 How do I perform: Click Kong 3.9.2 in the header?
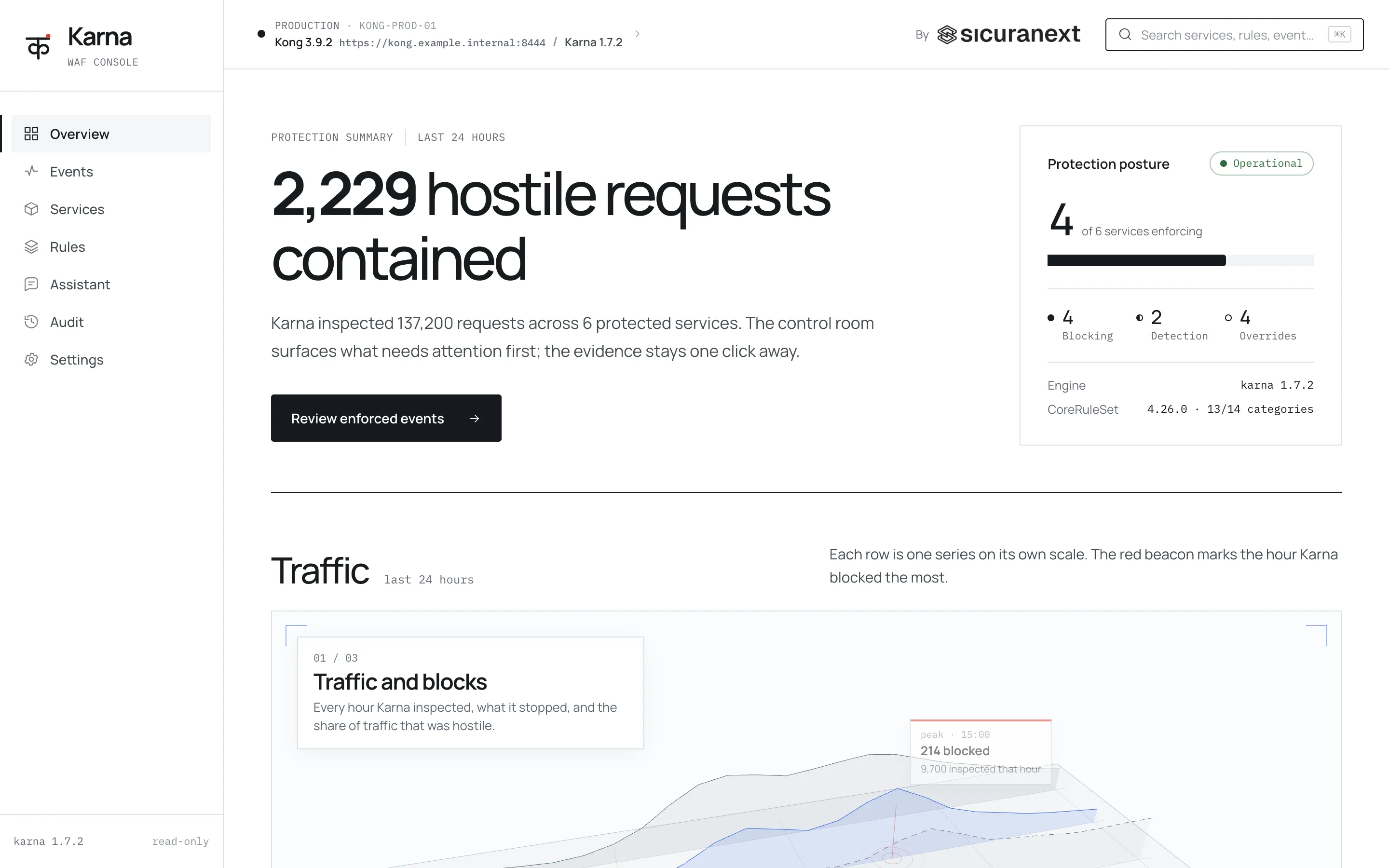click(x=303, y=42)
